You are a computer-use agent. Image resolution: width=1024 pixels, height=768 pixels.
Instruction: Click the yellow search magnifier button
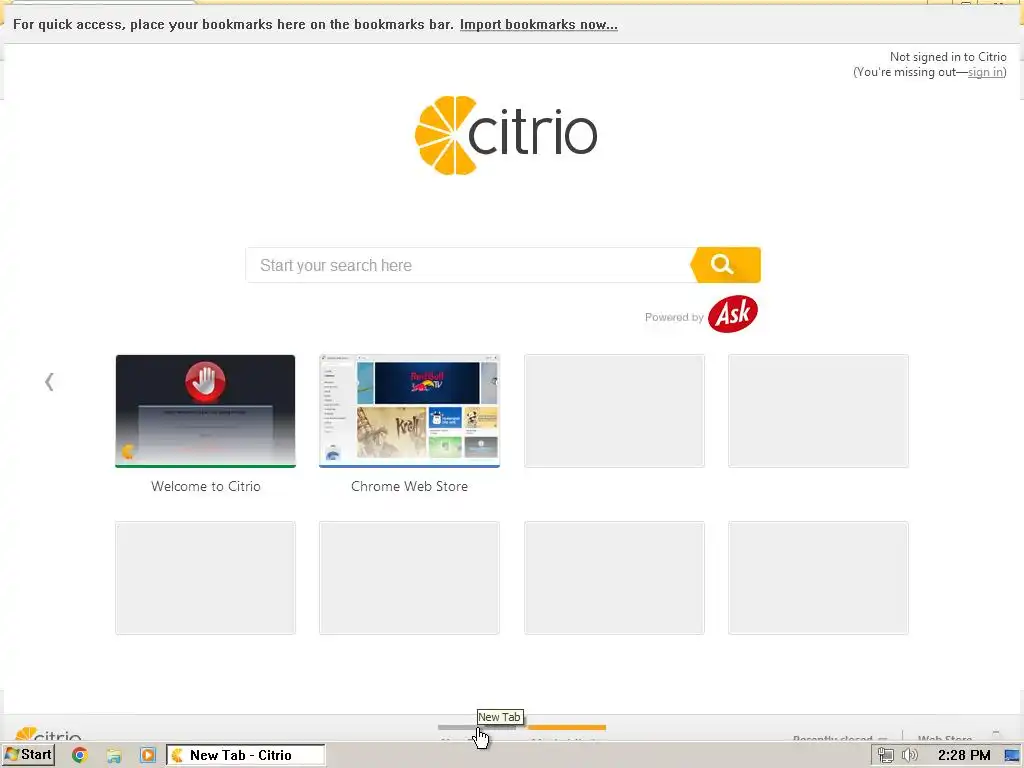click(726, 264)
